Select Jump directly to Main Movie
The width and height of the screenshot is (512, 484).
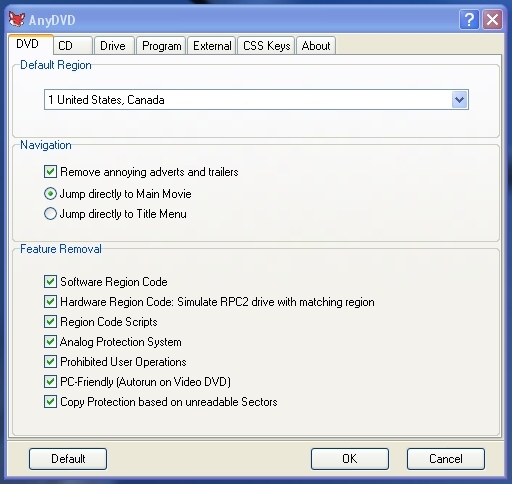[50, 194]
